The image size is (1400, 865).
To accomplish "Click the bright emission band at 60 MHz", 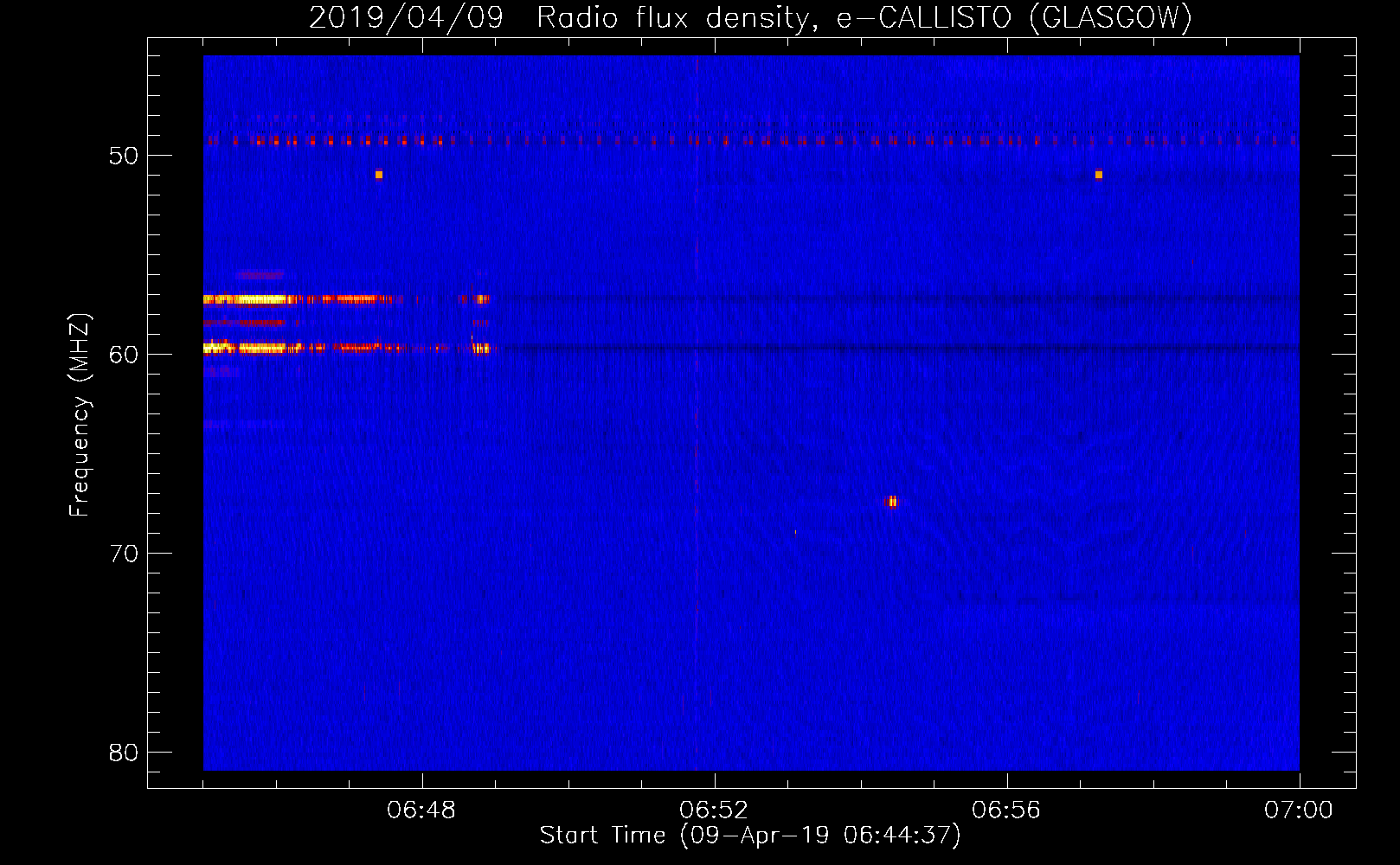I will [x=346, y=348].
